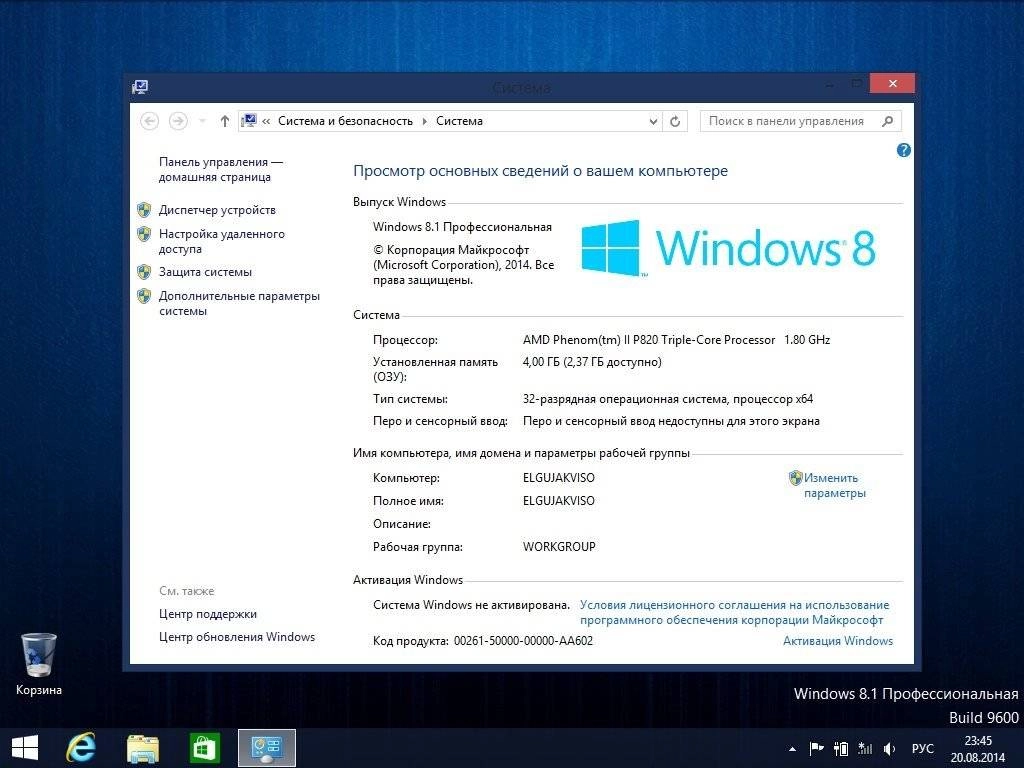Viewport: 1024px width, 768px height.
Task: Click the power battery tray icon
Action: pyautogui.click(x=841, y=748)
